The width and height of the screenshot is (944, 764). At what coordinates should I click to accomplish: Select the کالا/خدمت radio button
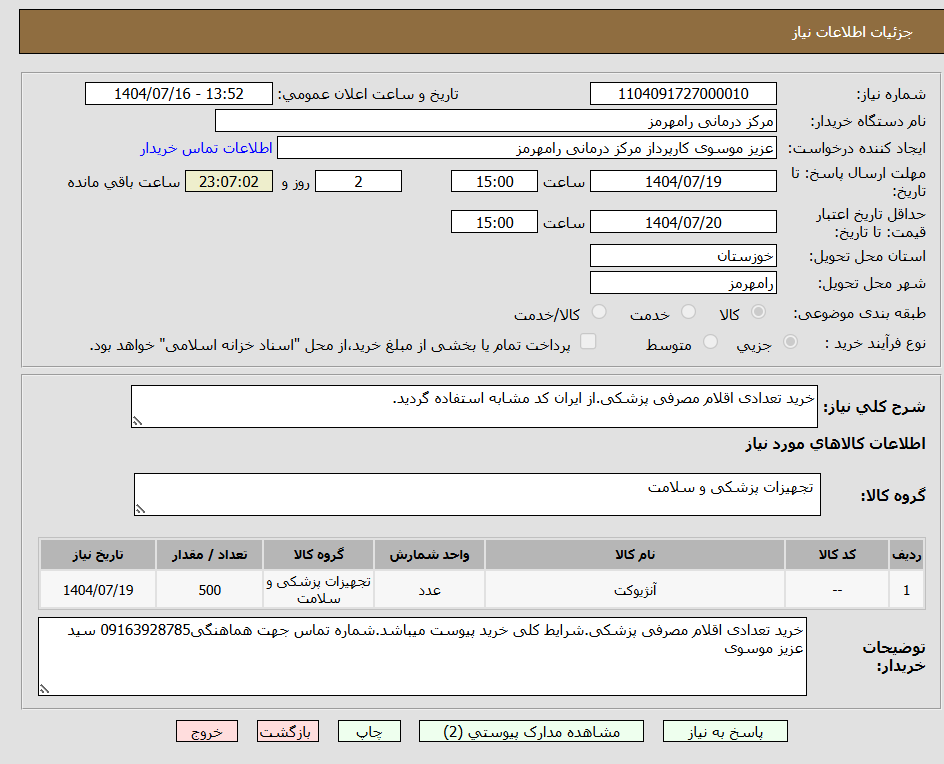click(x=600, y=314)
